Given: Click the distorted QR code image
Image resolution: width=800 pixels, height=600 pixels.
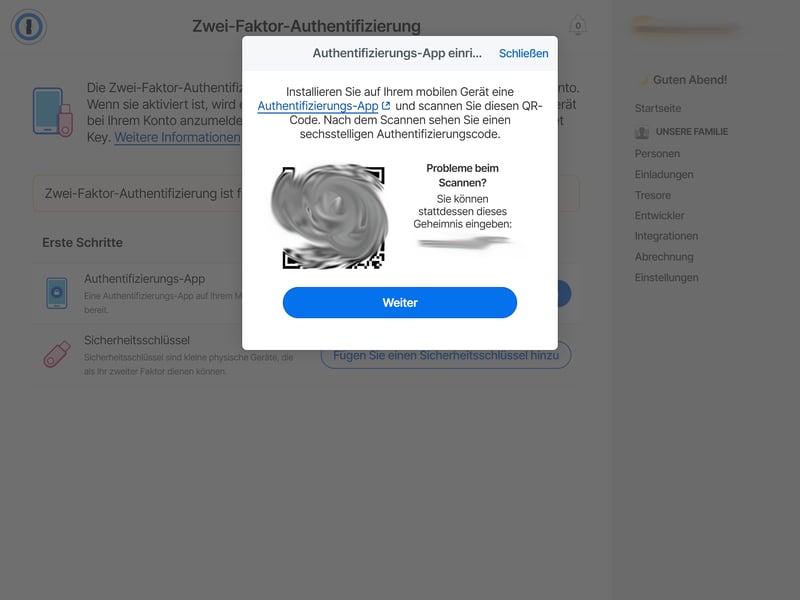Looking at the screenshot, I should [x=330, y=216].
